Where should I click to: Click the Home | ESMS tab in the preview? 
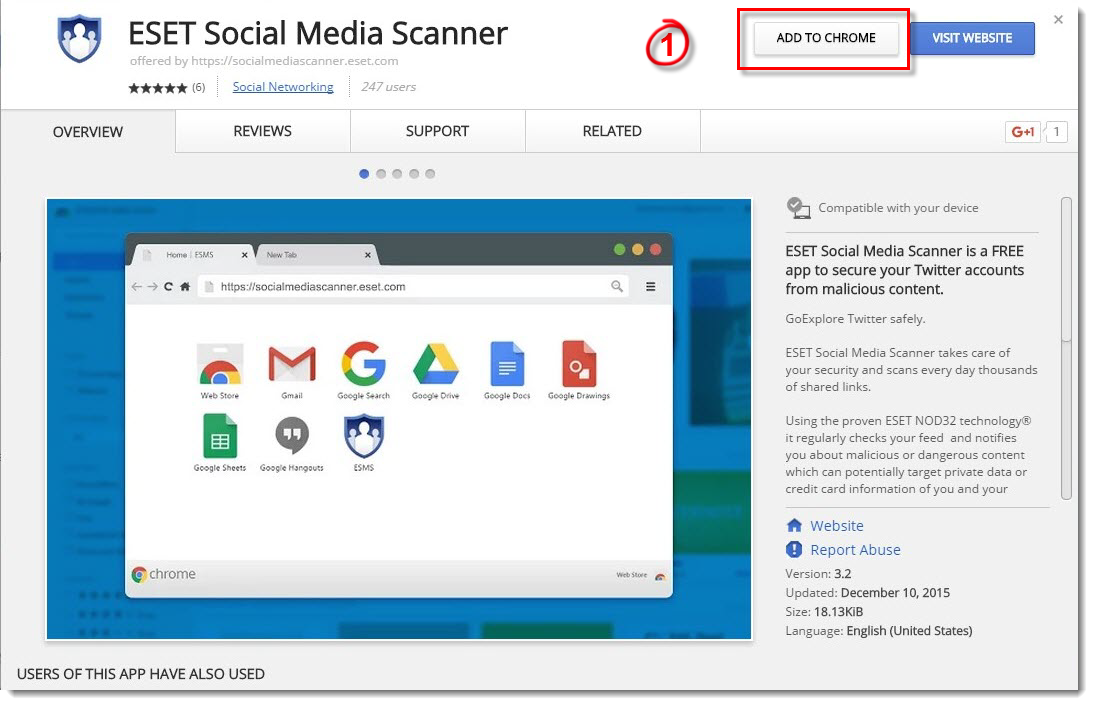tap(194, 255)
